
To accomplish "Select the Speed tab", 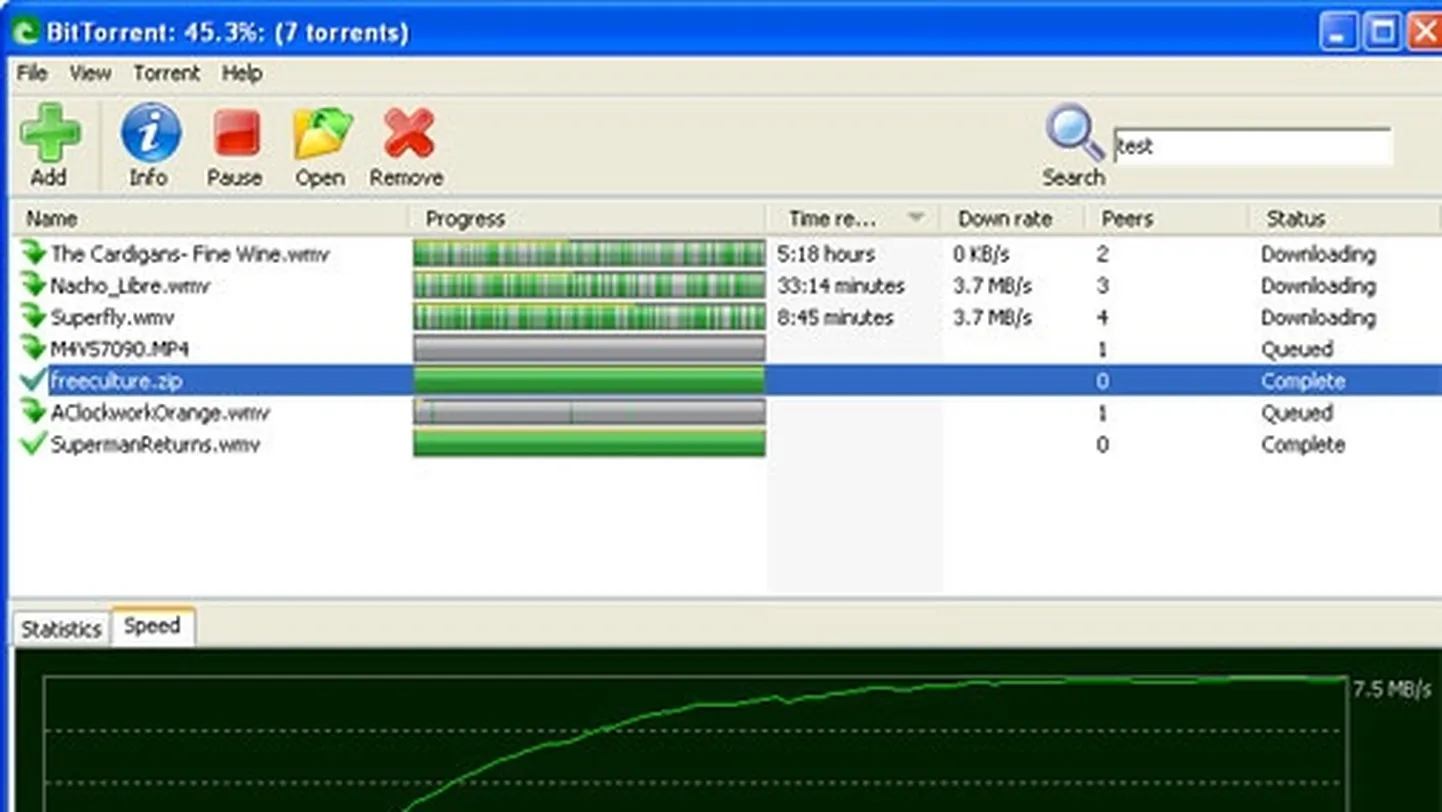I will (152, 626).
